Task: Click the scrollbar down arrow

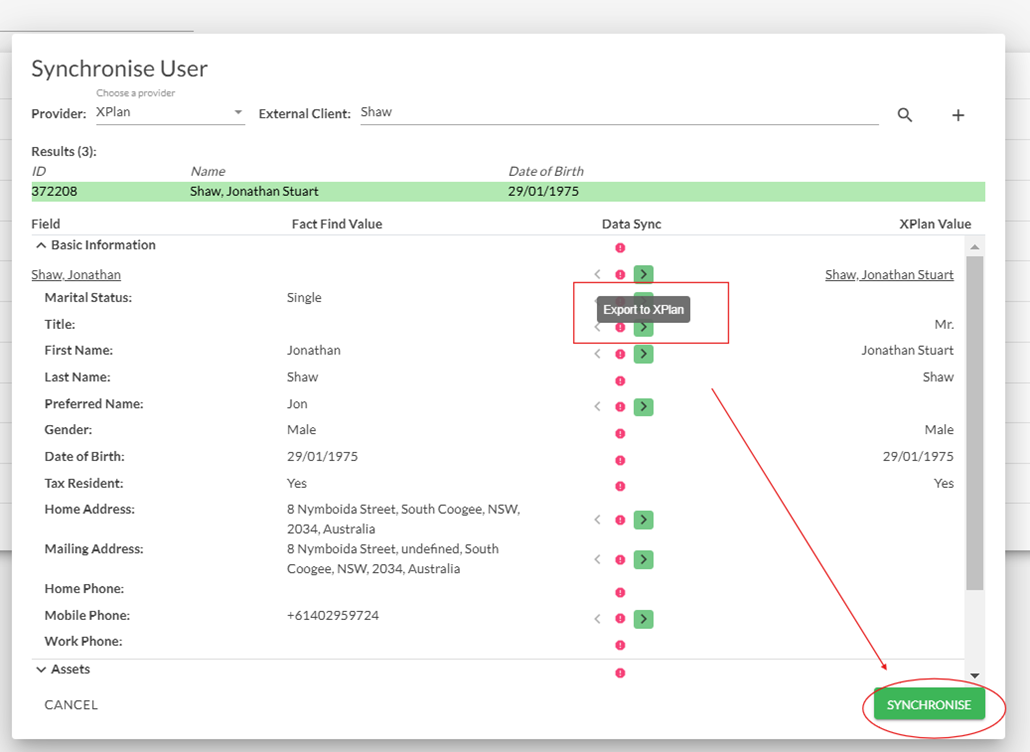Action: pos(975,675)
